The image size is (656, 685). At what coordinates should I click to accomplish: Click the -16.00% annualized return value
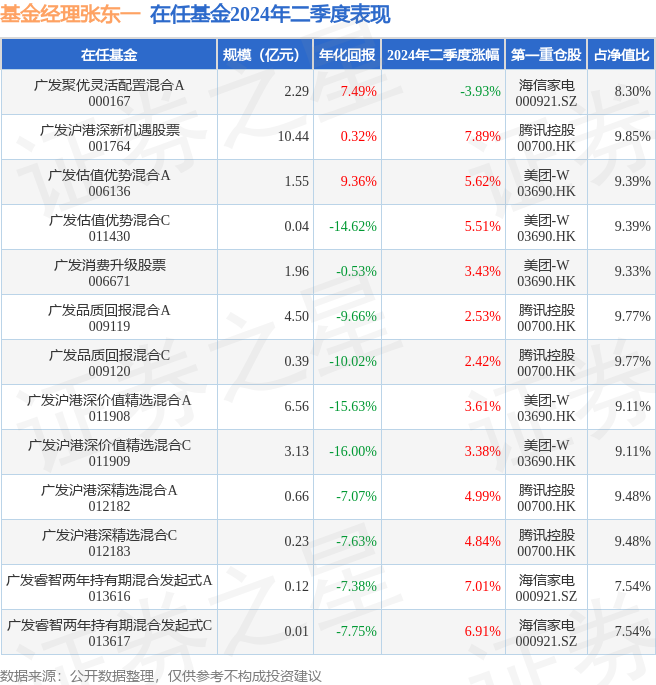353,451
